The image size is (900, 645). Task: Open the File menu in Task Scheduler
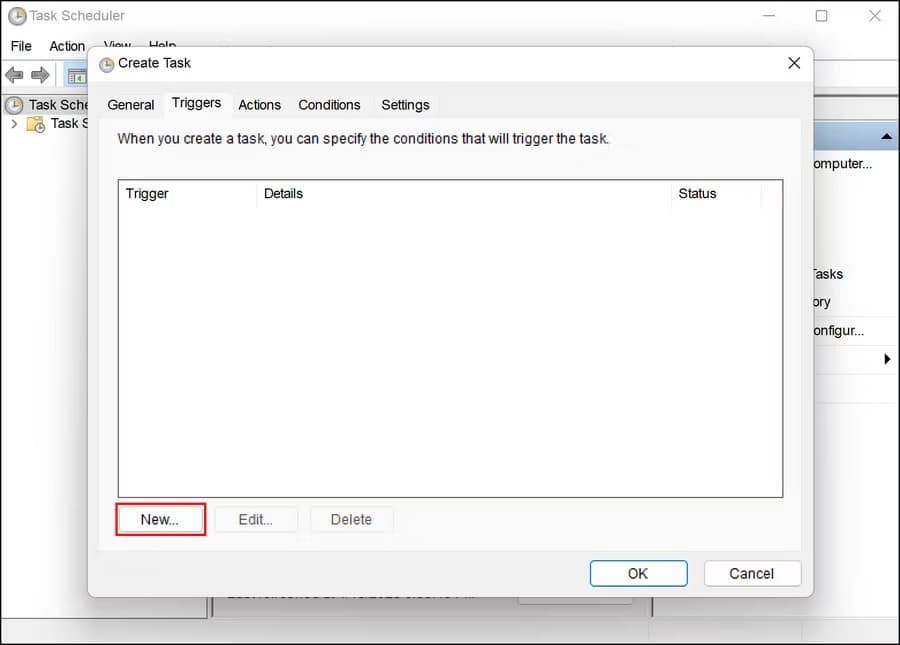21,46
